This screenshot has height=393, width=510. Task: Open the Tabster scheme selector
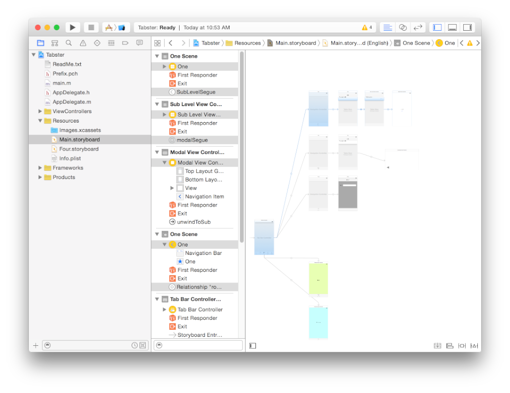click(115, 27)
